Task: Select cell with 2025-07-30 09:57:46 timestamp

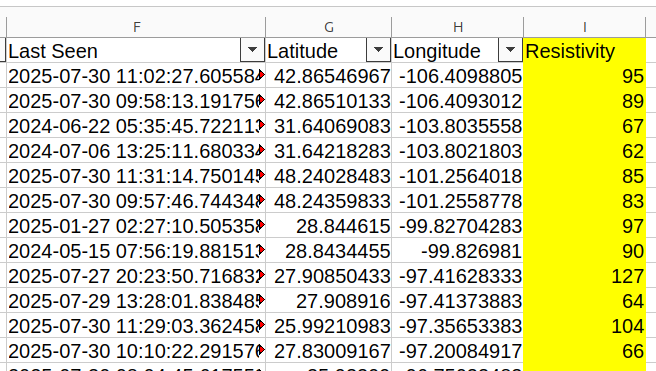Action: (x=136, y=201)
